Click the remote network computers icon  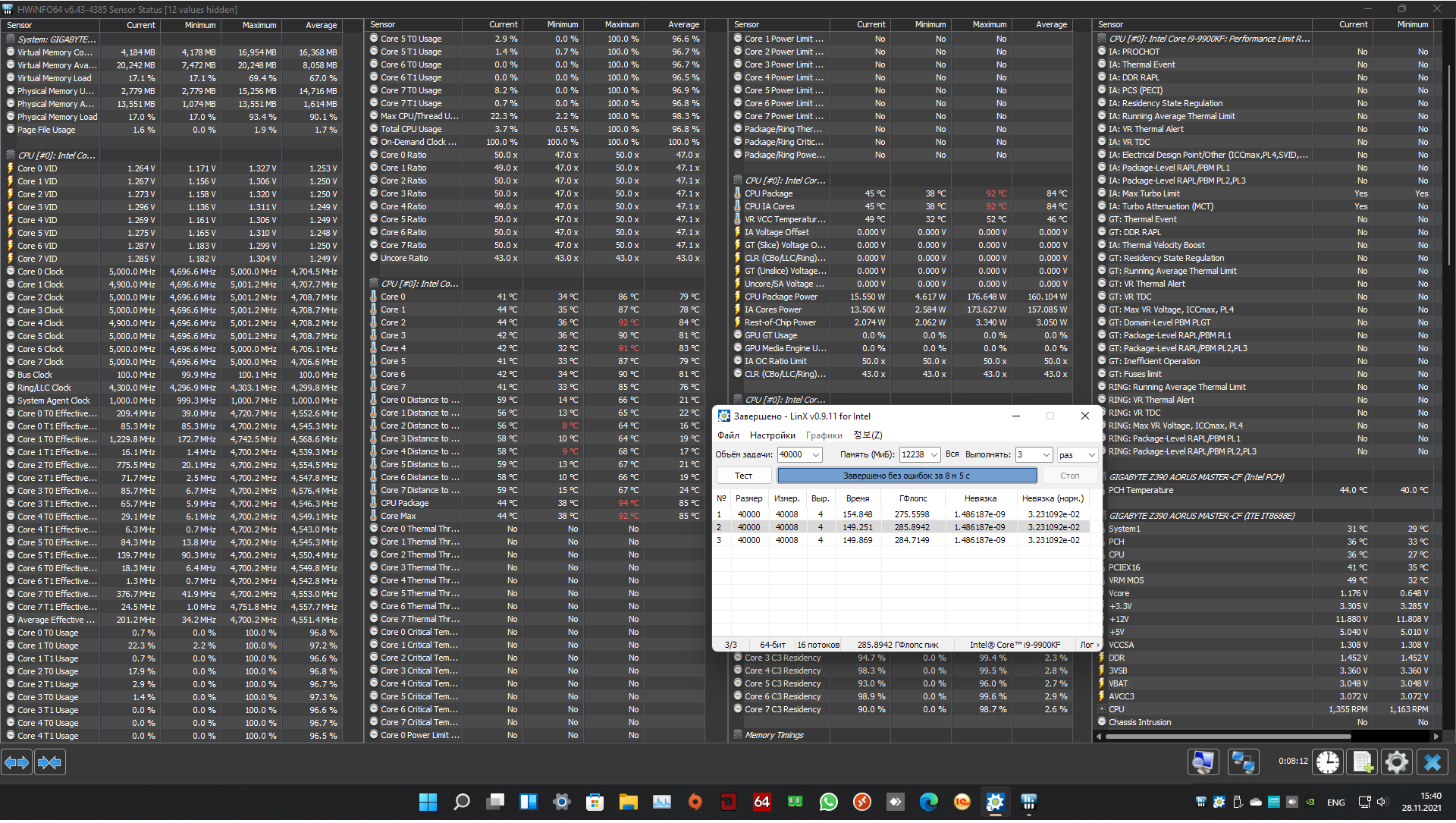tap(1243, 762)
